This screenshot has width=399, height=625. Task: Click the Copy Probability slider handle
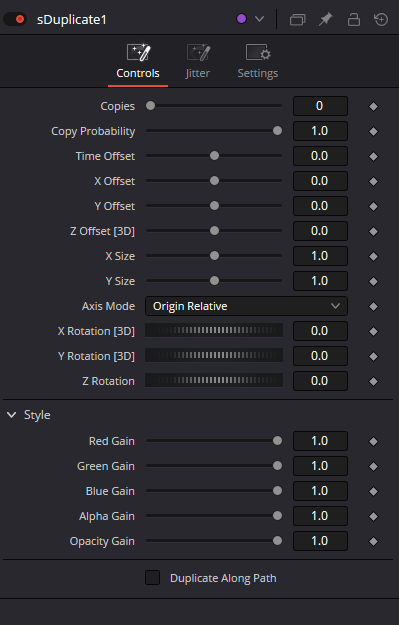tap(277, 131)
